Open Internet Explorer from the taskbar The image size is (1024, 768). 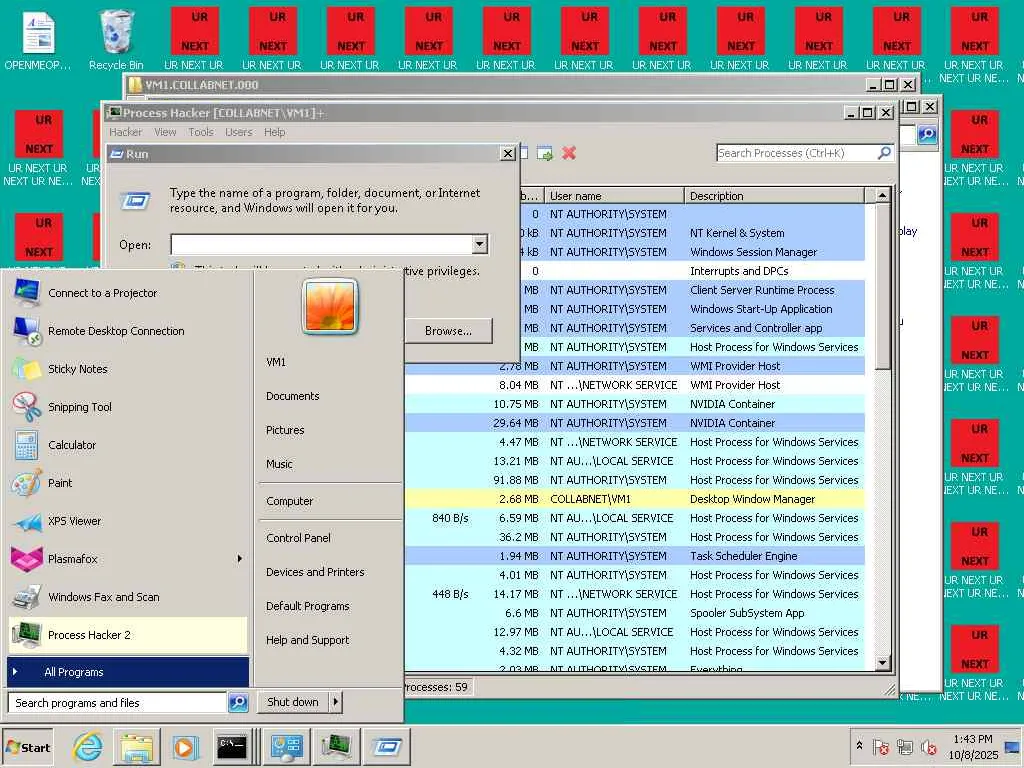(87, 747)
